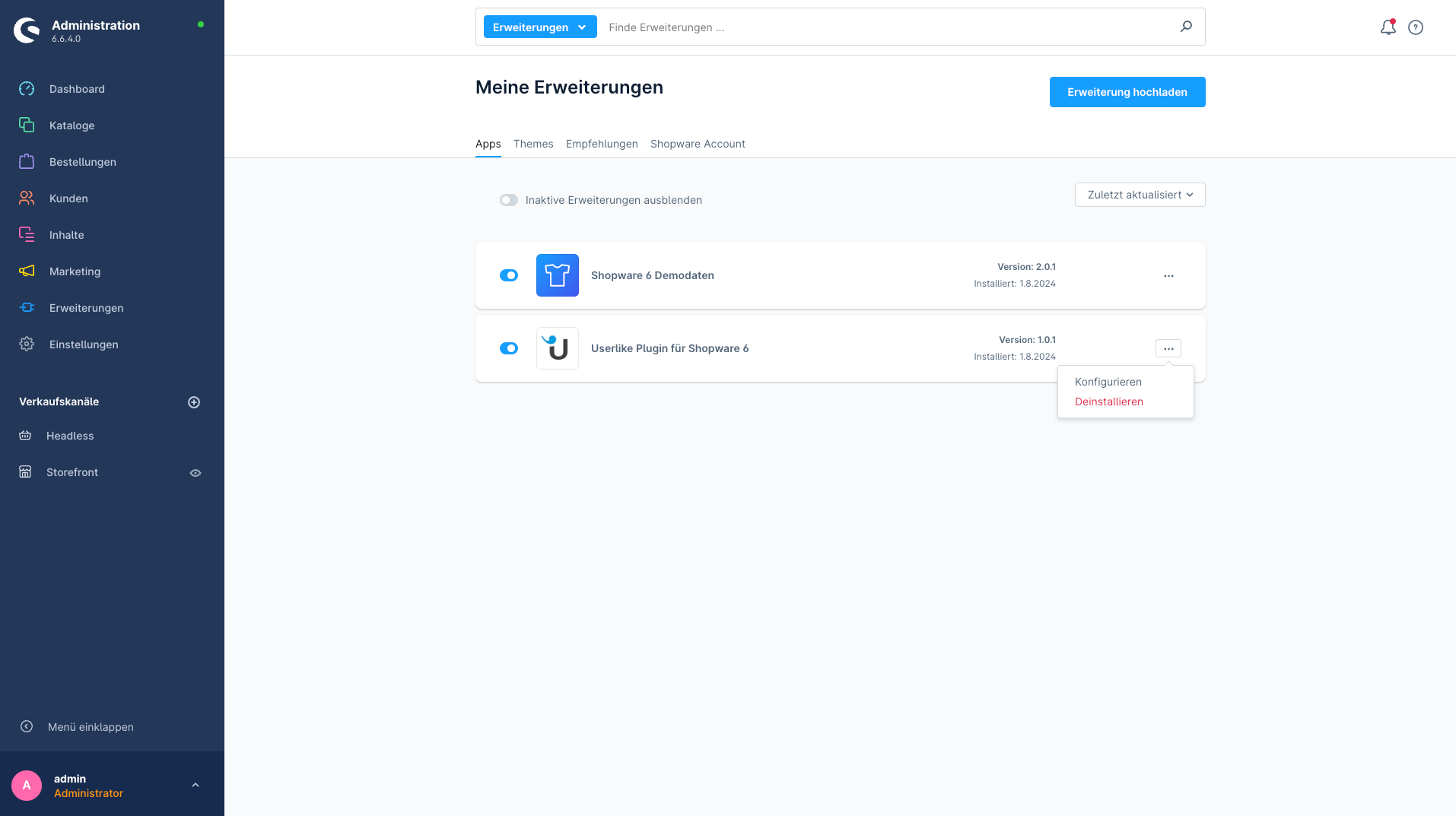1456x816 pixels.
Task: Click the admin avatar circle
Action: click(x=27, y=786)
